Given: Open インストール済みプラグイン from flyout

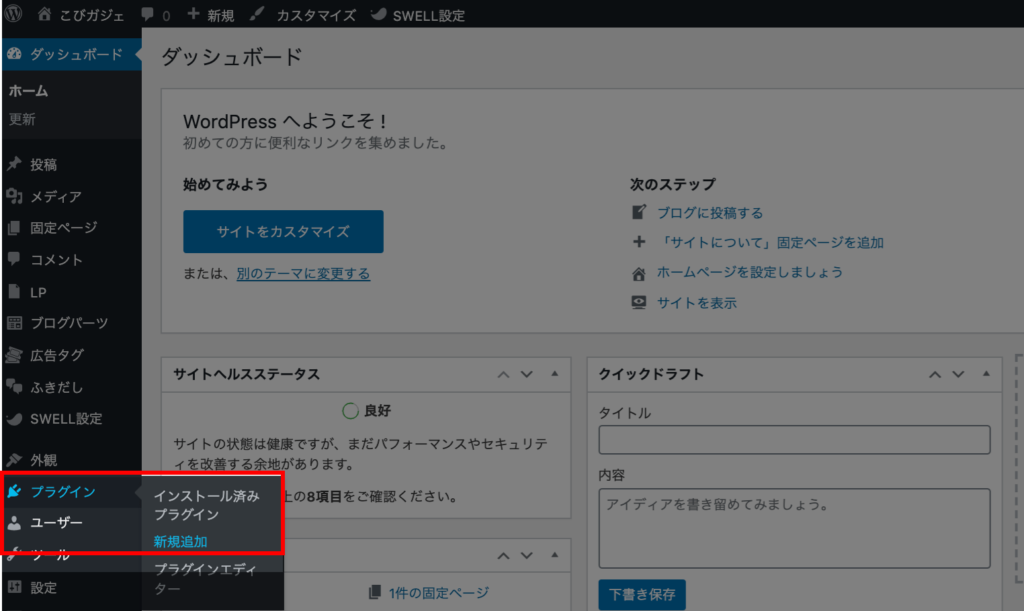Looking at the screenshot, I should tap(206, 505).
